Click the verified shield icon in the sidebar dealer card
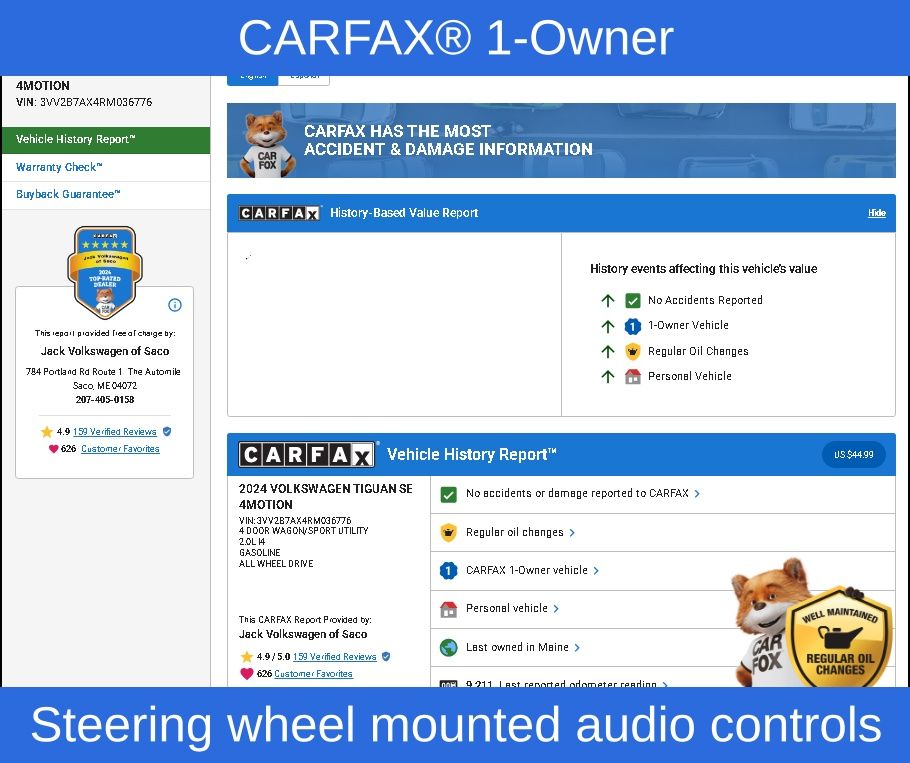 (167, 432)
